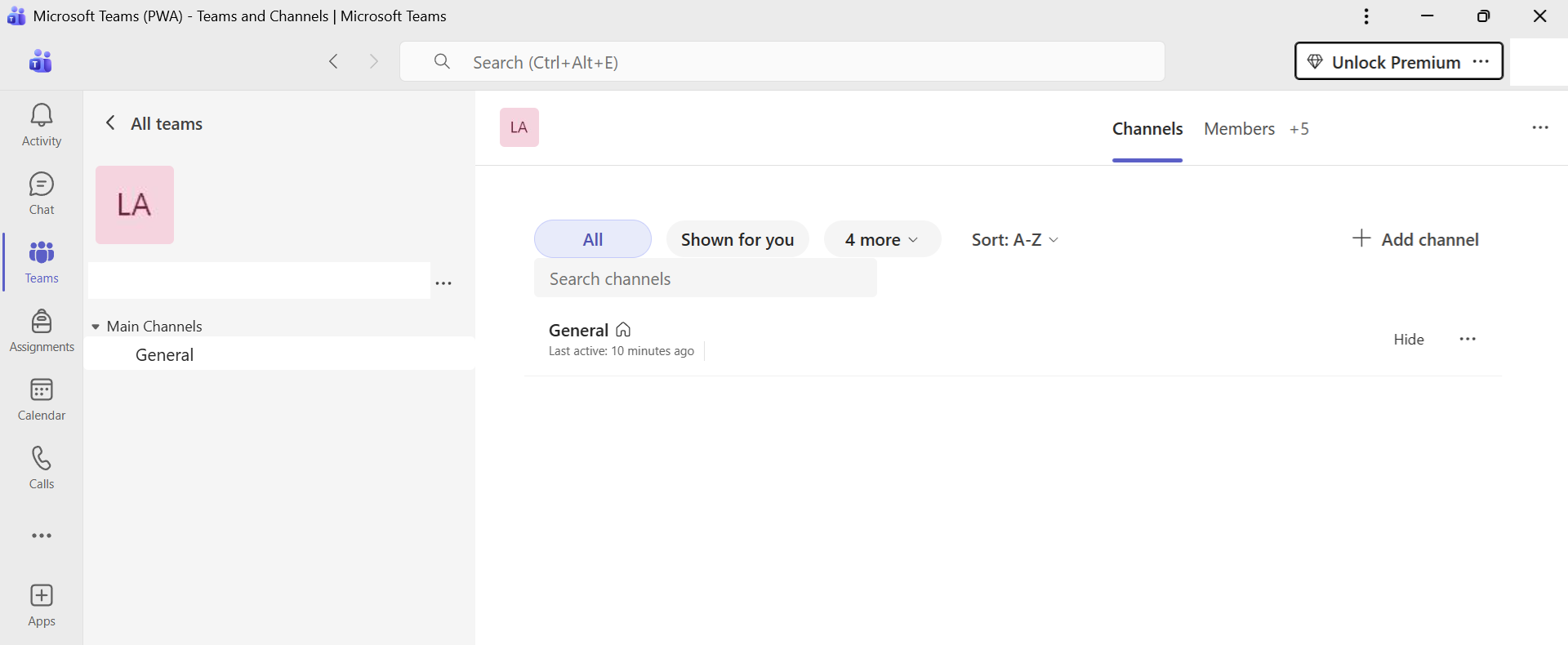
Task: Click the Unlock Premium button
Action: point(1398,61)
